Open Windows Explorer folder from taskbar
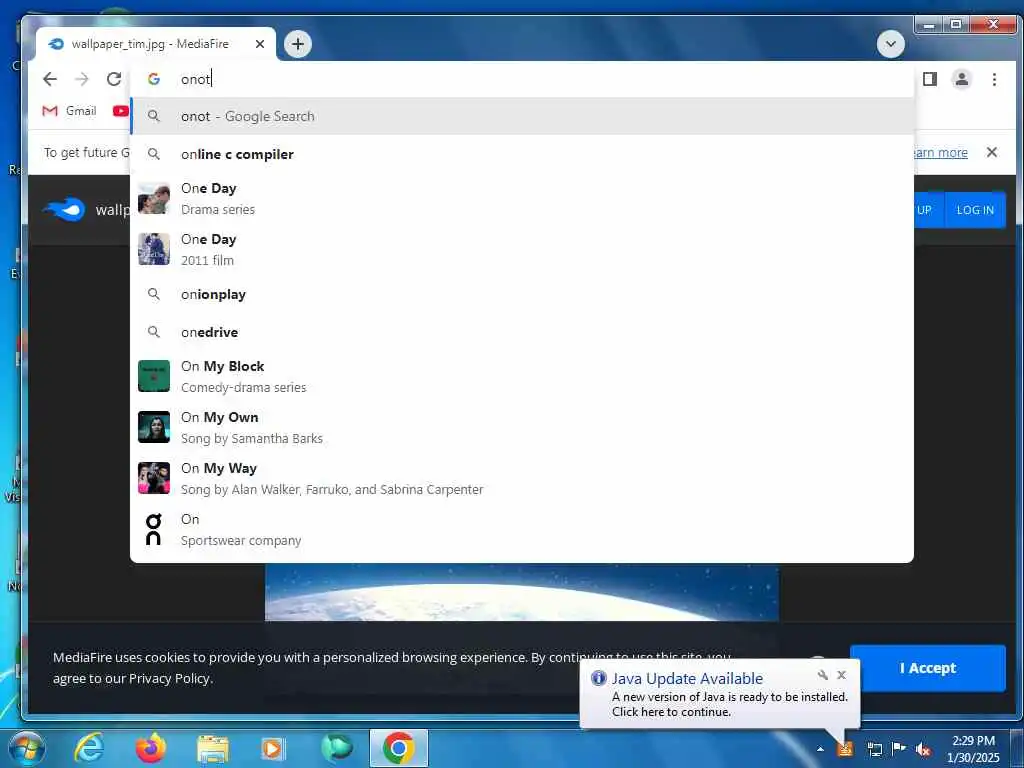This screenshot has width=1024, height=768. 213,750
